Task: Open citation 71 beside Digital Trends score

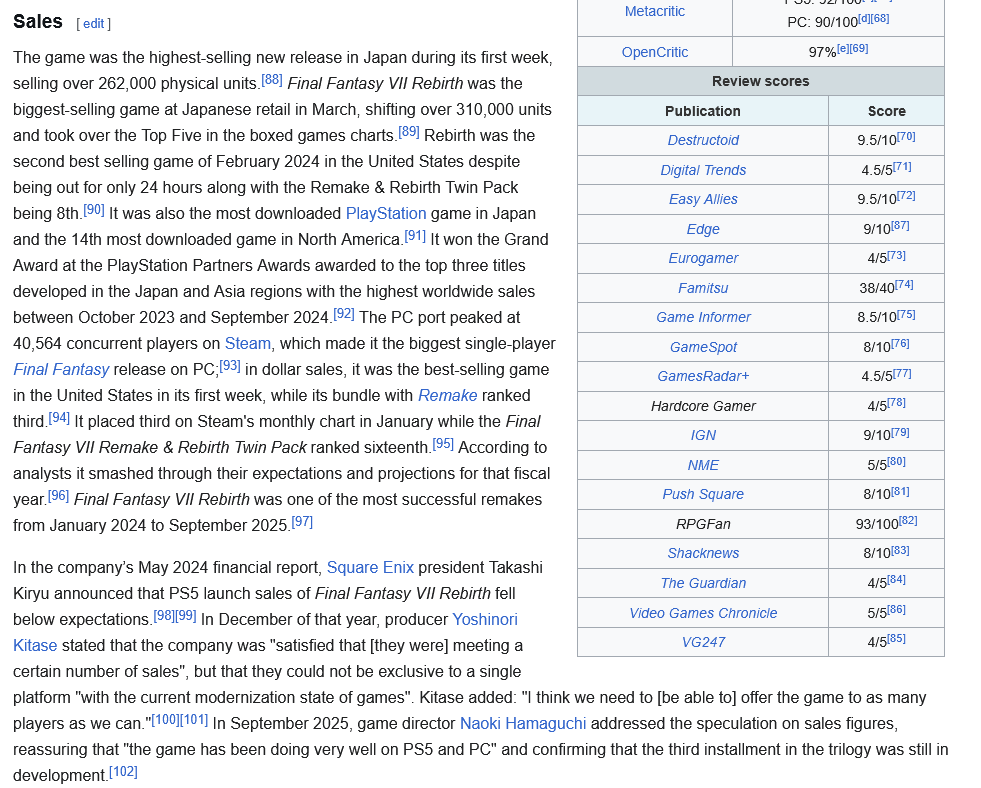Action: point(902,166)
